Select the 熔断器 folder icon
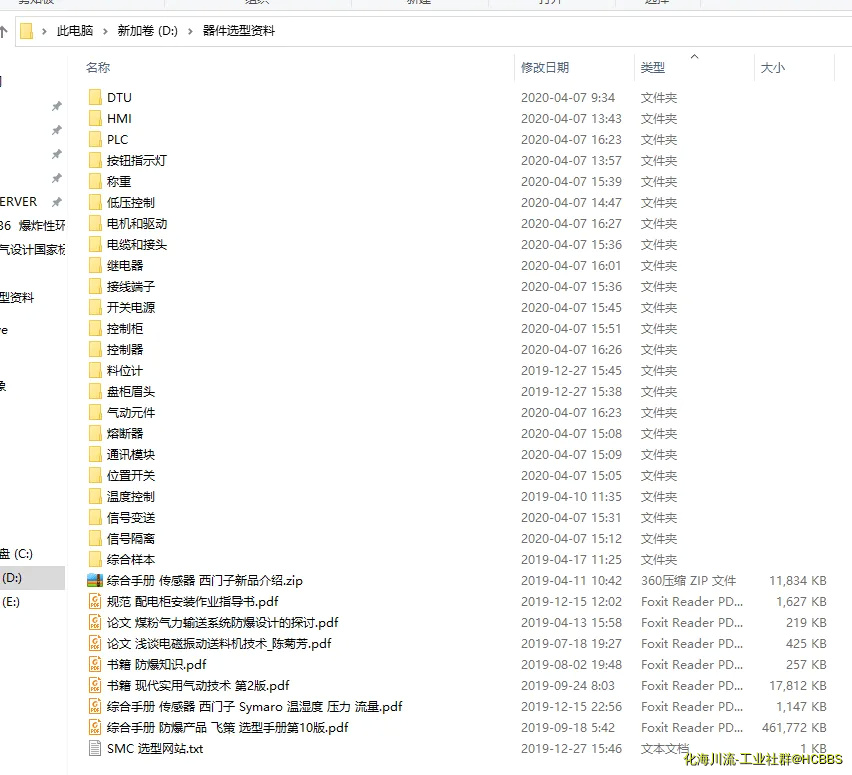 click(95, 434)
